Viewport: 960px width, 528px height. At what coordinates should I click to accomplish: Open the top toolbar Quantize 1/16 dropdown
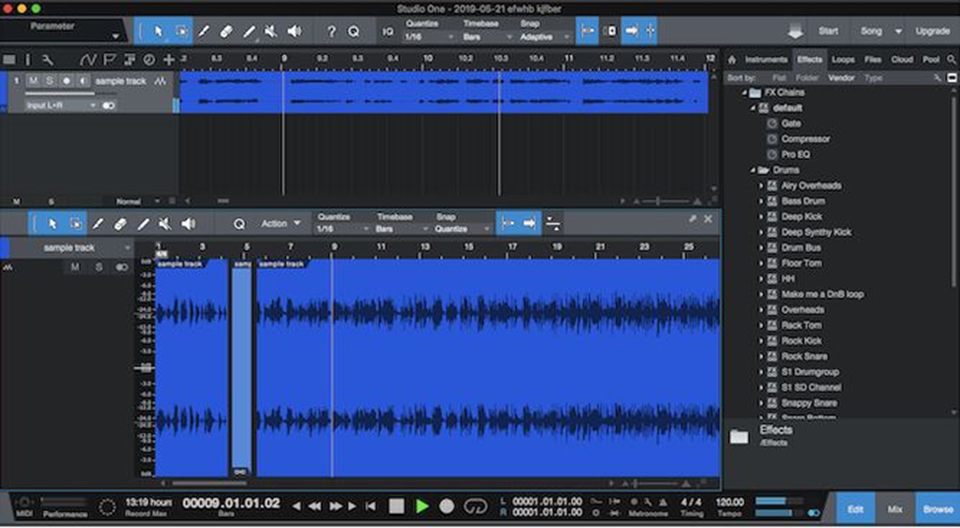pyautogui.click(x=427, y=37)
